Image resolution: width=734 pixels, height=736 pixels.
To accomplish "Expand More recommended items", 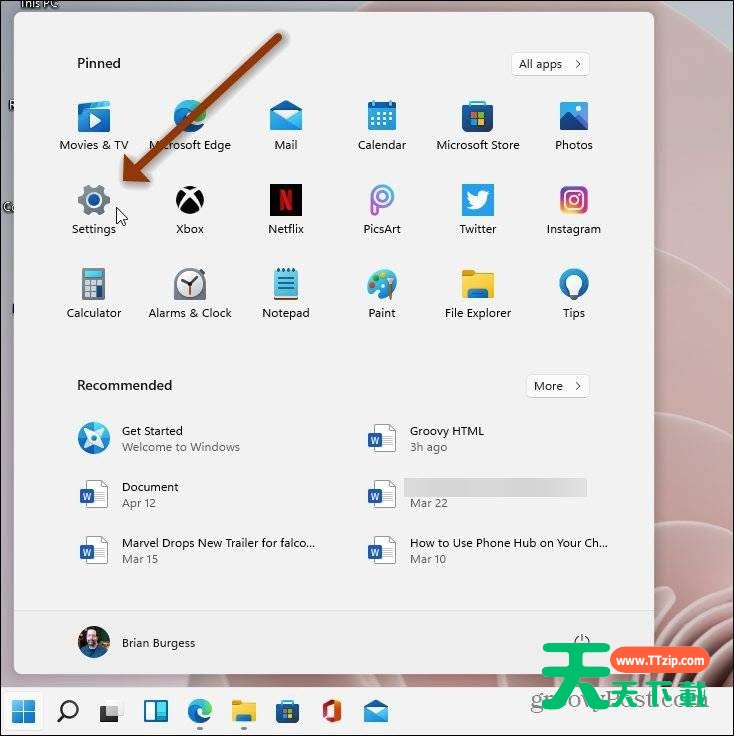I will pos(557,386).
